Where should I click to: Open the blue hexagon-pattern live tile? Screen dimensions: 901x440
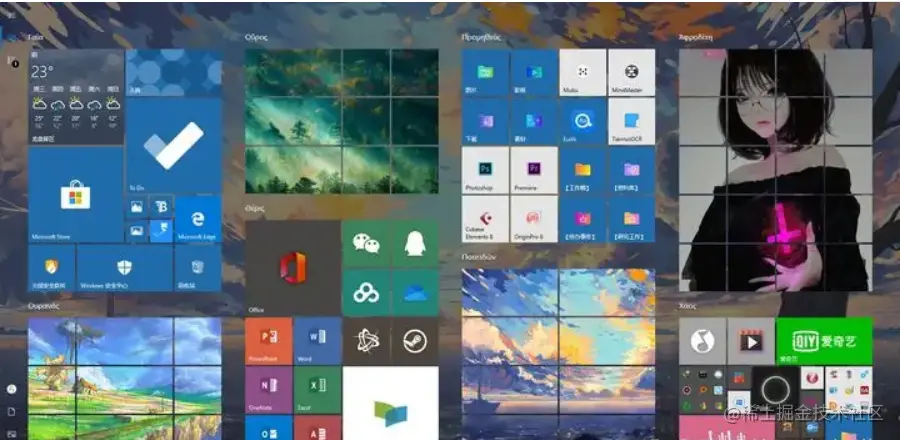(174, 72)
